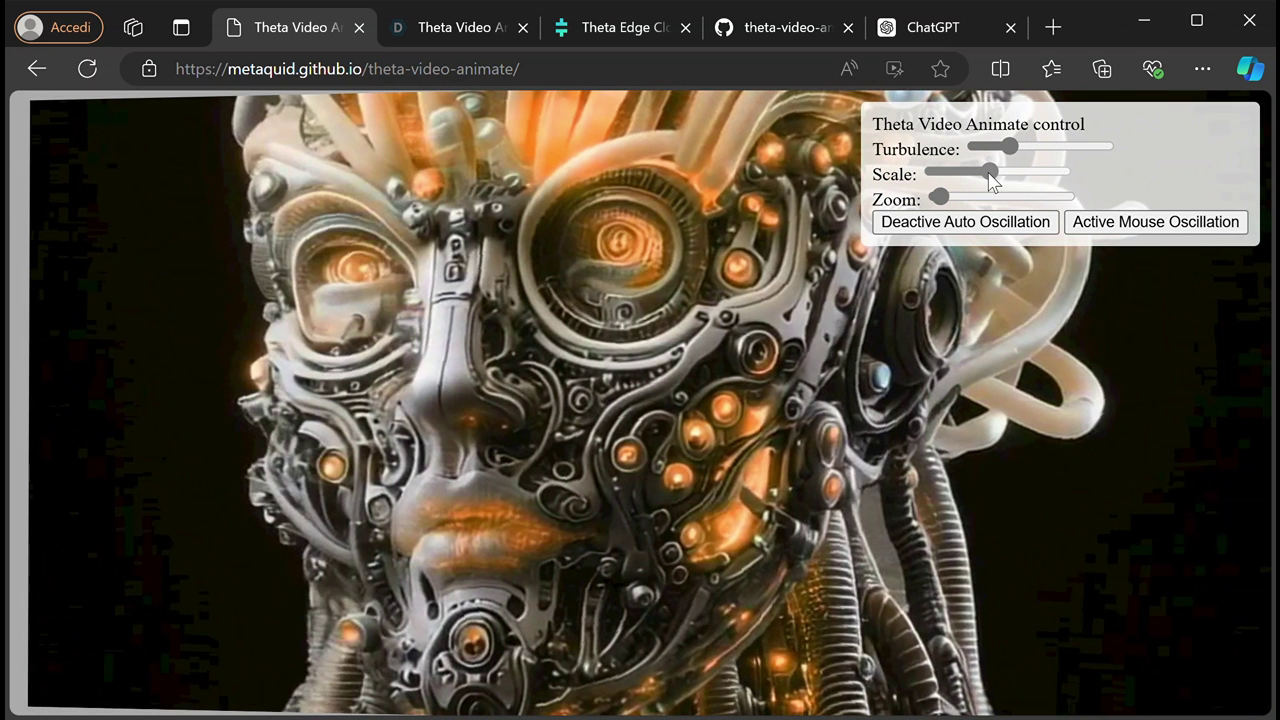Click Active Mouse Oscillation button

tap(1156, 222)
